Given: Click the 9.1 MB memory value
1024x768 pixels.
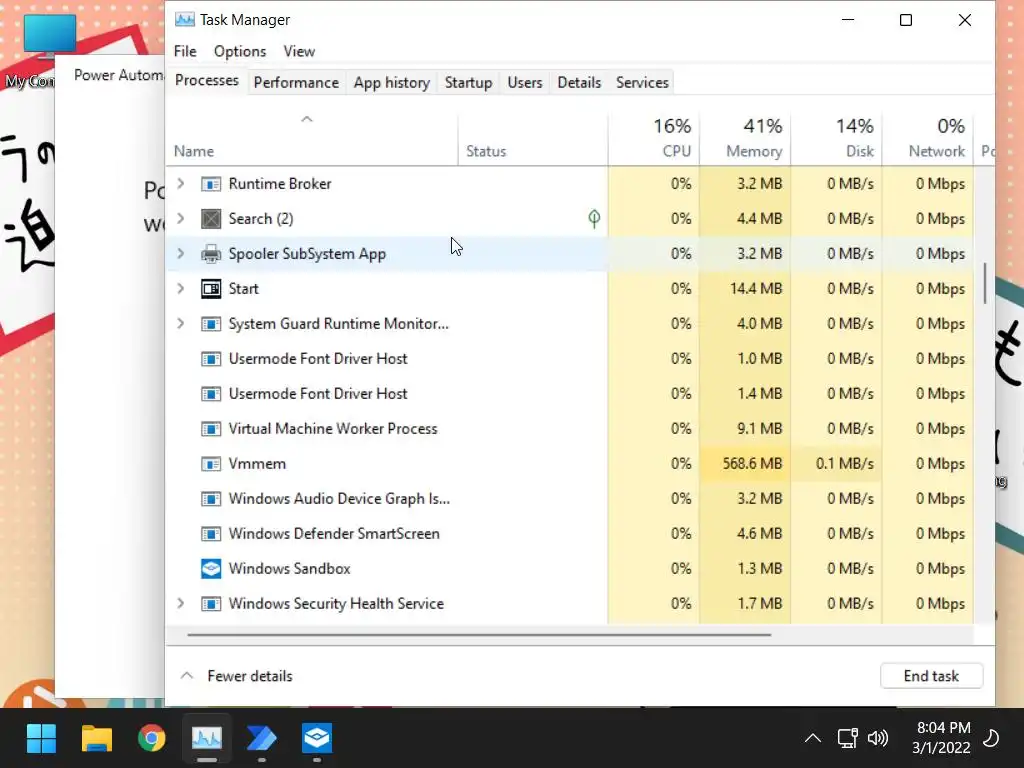Looking at the screenshot, I should pyautogui.click(x=760, y=429).
